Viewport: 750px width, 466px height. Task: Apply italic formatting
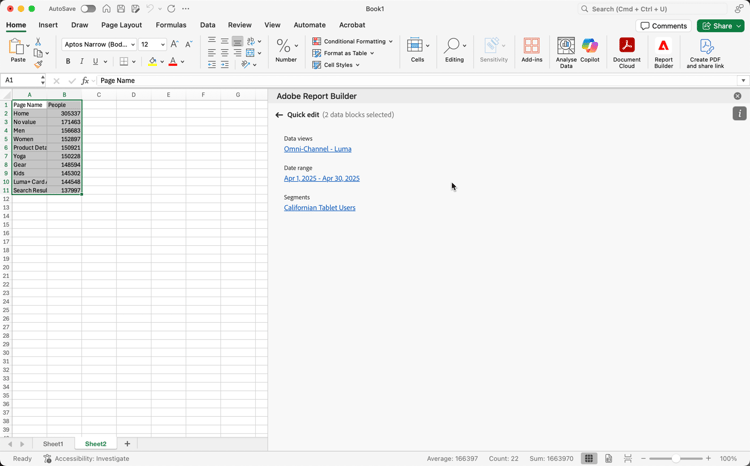pyautogui.click(x=82, y=61)
